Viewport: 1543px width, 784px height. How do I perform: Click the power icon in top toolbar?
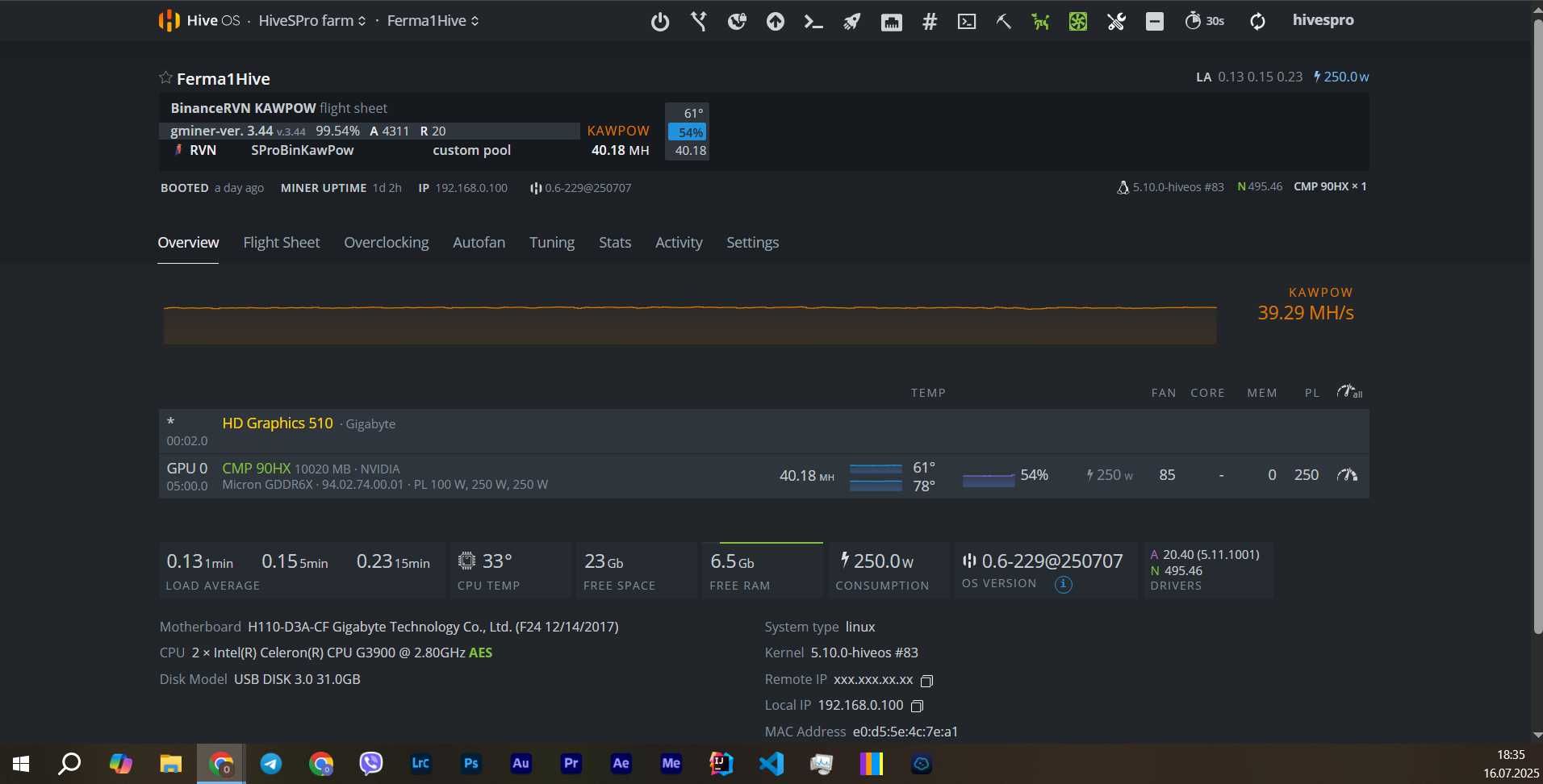(x=660, y=22)
